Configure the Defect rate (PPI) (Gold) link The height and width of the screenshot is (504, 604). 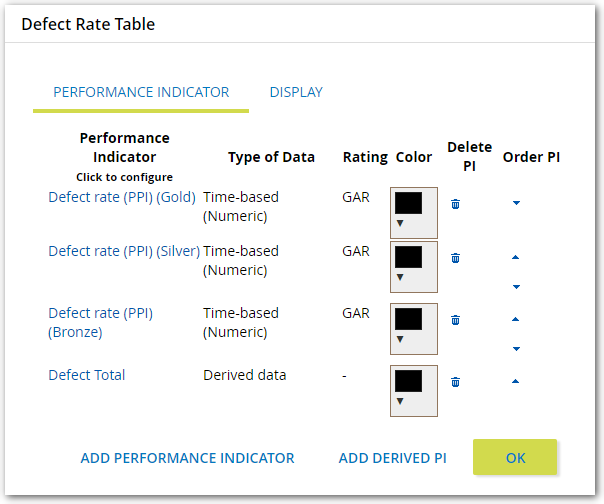(122, 197)
